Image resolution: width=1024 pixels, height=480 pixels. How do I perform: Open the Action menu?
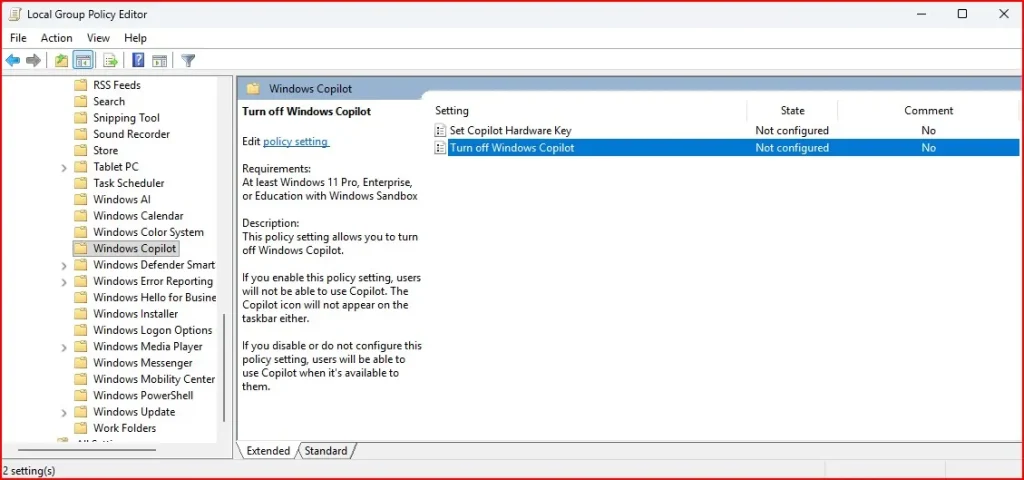[x=57, y=38]
